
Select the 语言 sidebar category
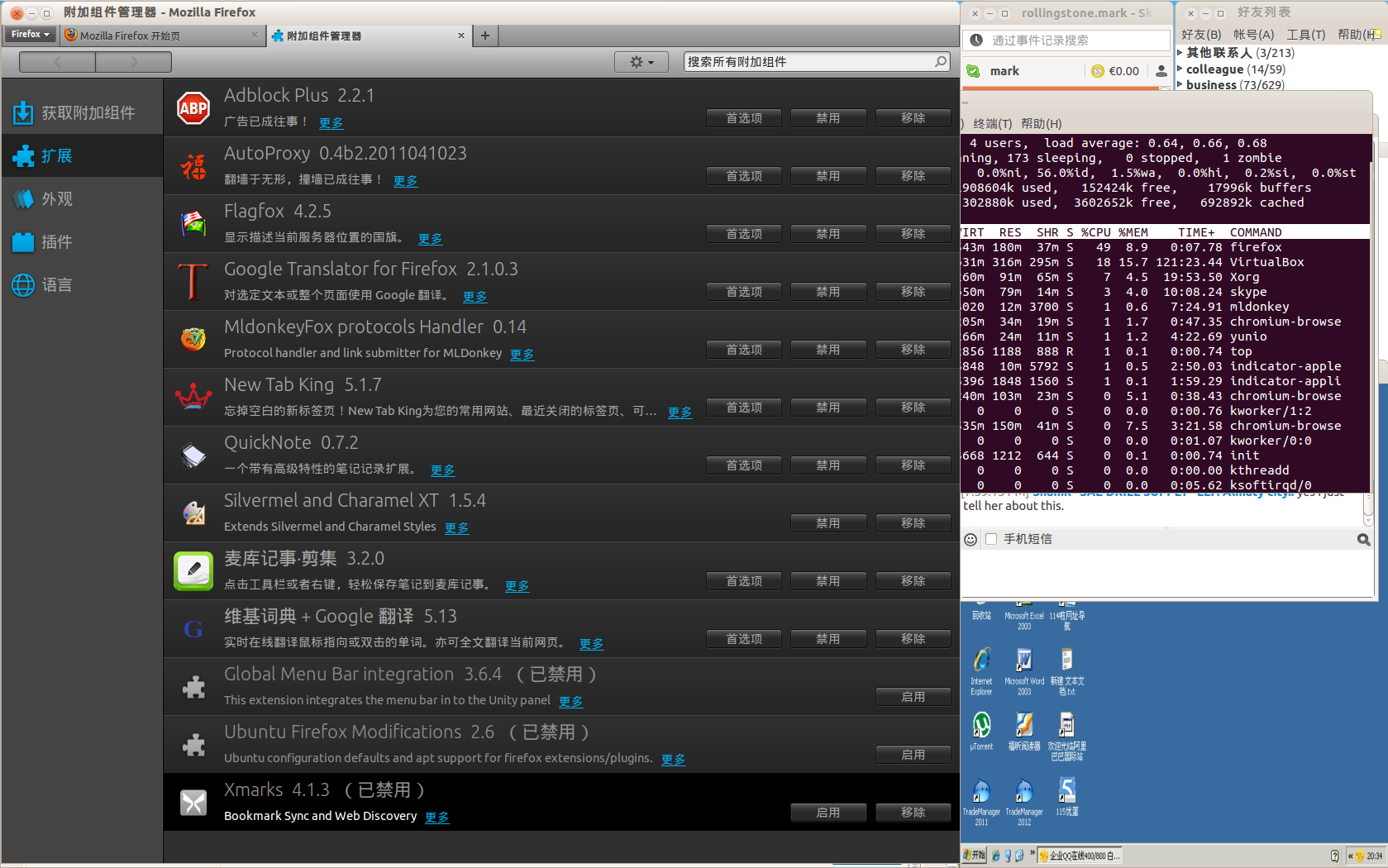click(83, 285)
